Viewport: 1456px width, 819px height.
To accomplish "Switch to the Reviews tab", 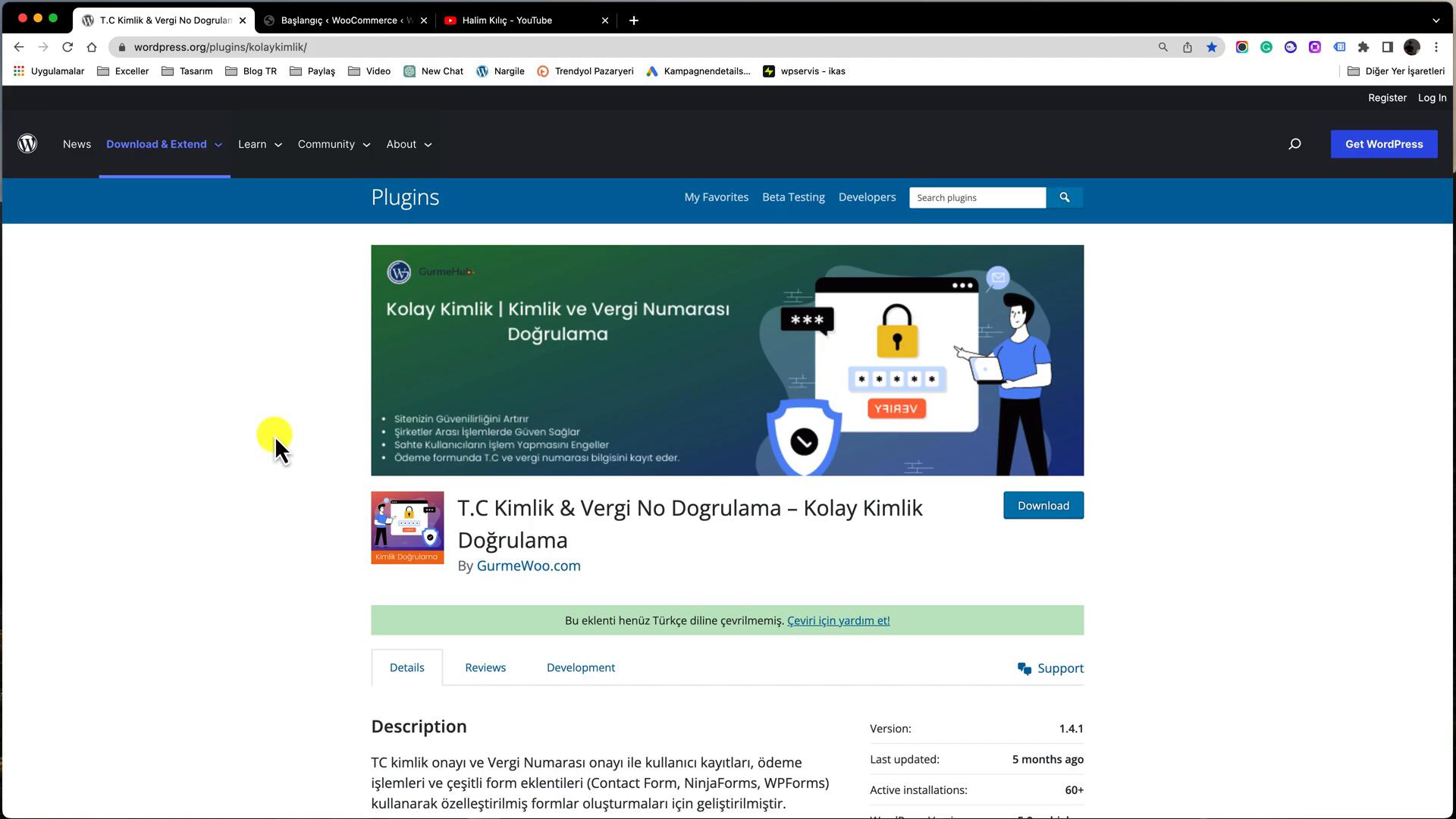I will coord(485,668).
